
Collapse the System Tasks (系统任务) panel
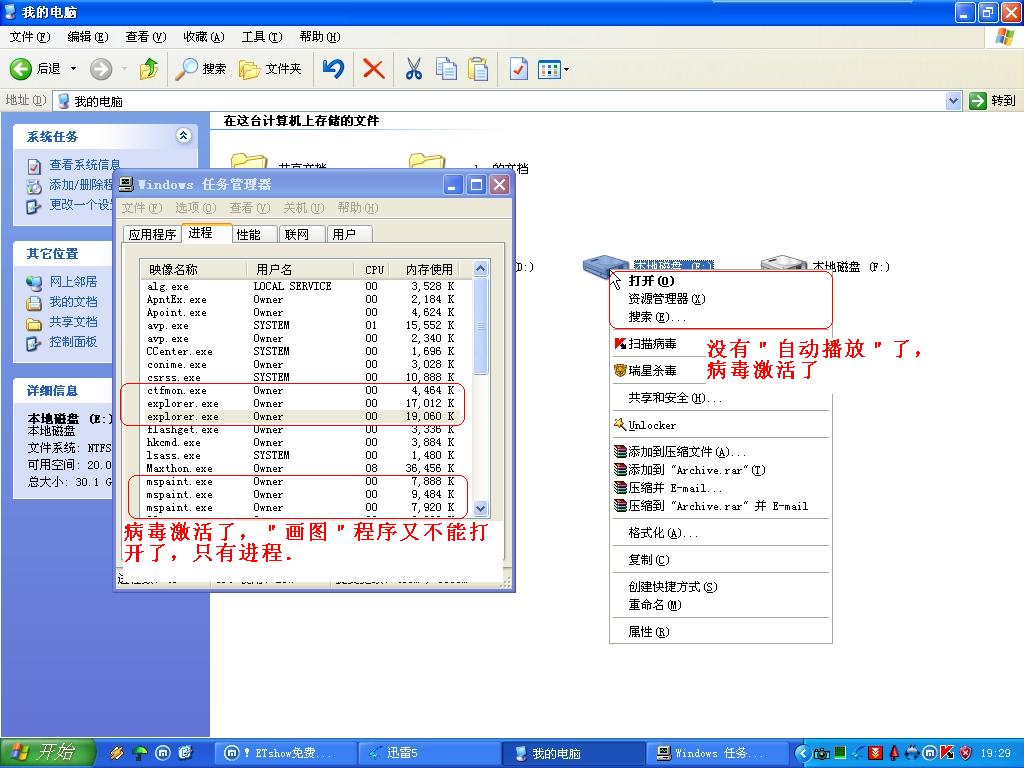[184, 136]
